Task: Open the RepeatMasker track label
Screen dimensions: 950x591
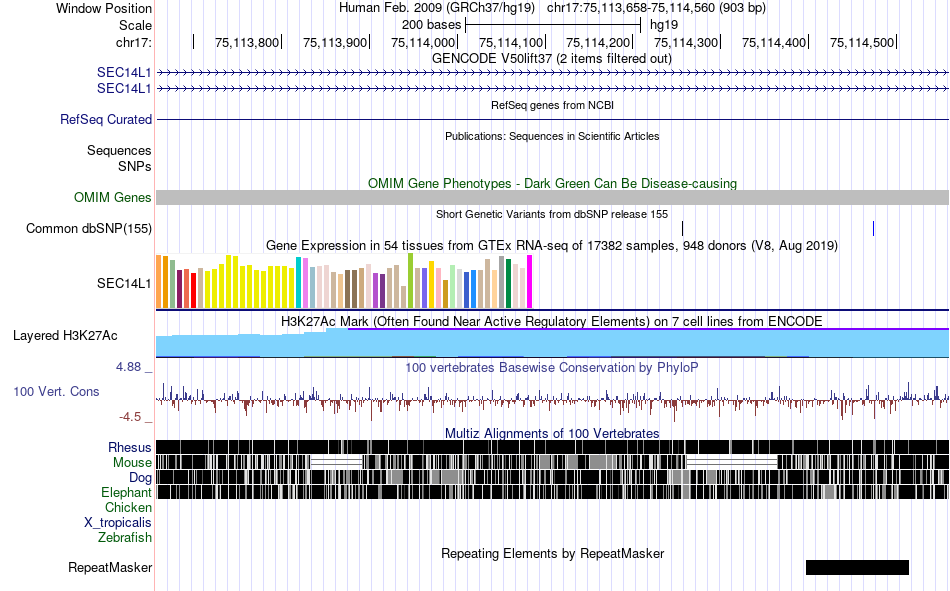Action: click(x=110, y=568)
